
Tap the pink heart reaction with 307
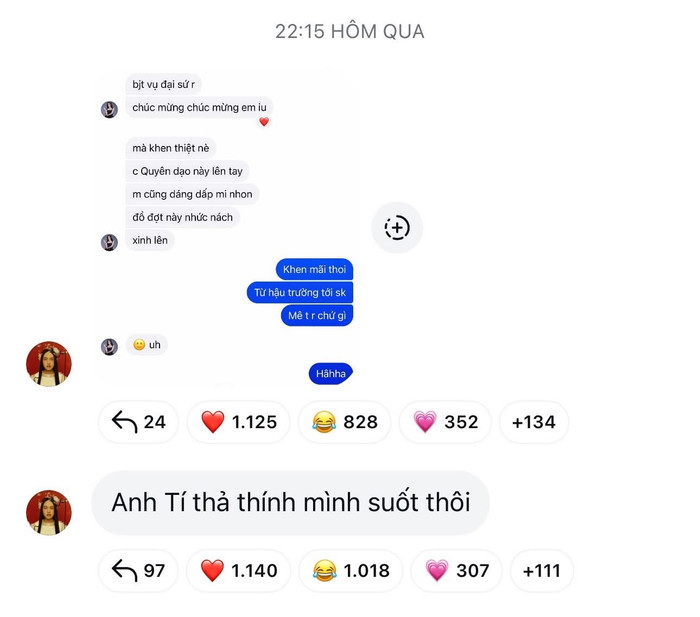[457, 571]
